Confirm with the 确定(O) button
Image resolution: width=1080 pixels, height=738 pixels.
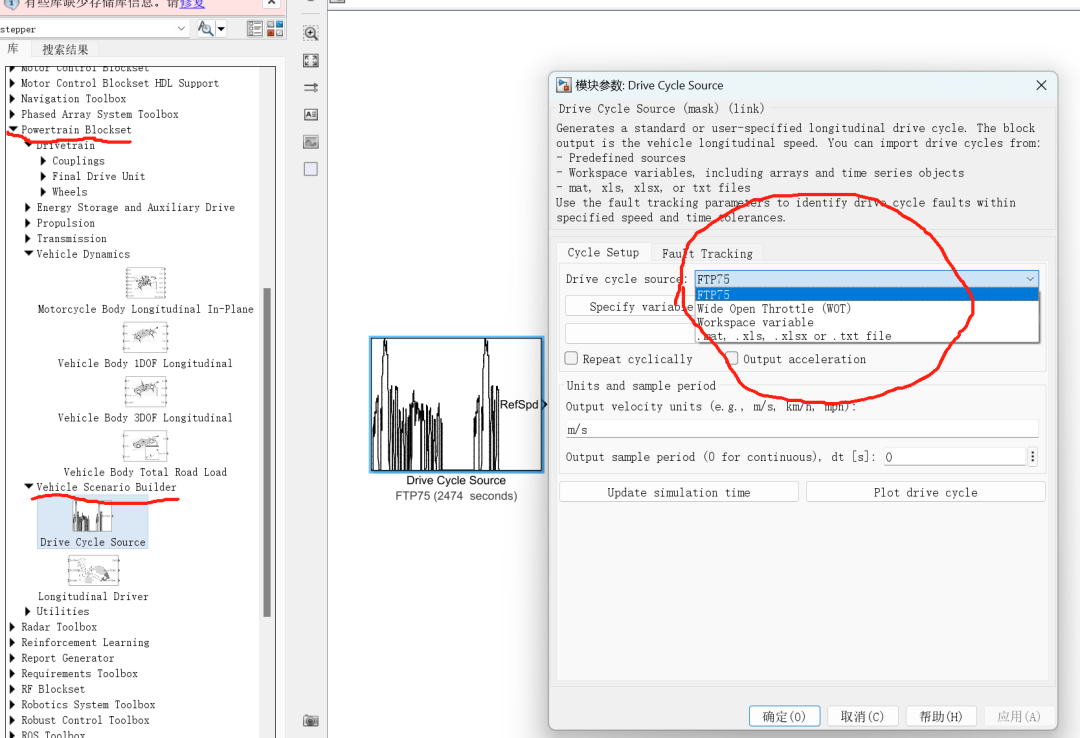tap(784, 716)
